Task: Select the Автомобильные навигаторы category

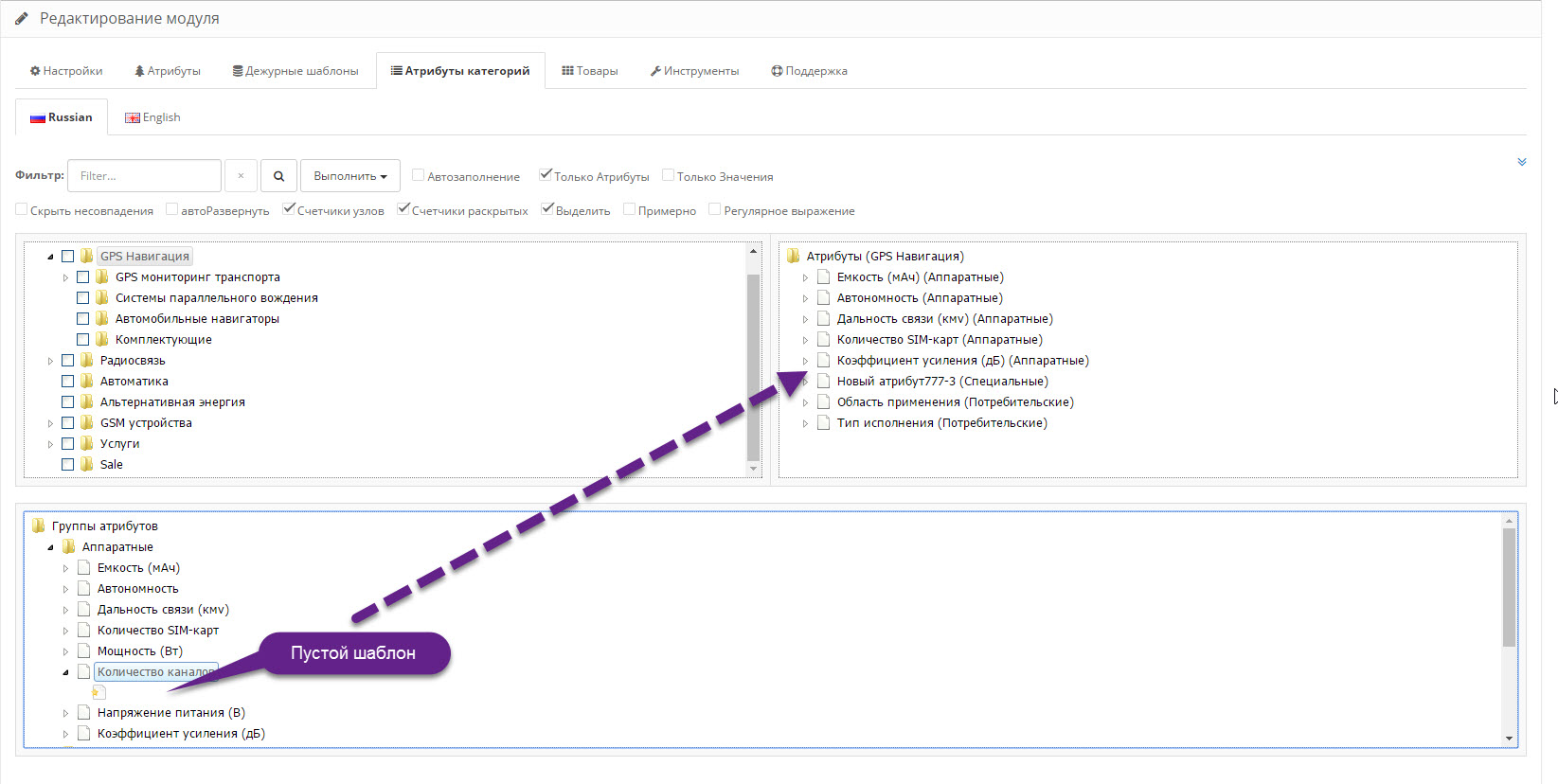Action: (197, 319)
